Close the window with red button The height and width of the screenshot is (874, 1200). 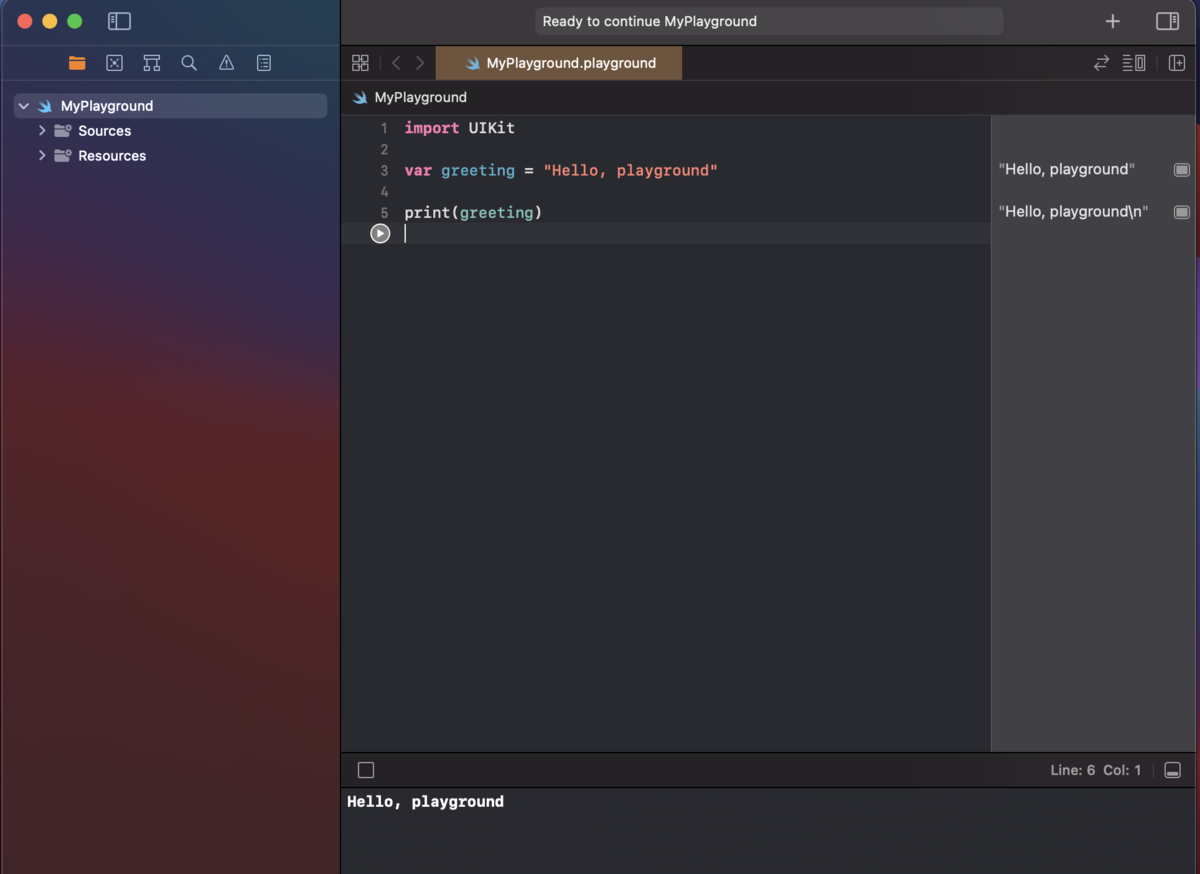[x=25, y=21]
